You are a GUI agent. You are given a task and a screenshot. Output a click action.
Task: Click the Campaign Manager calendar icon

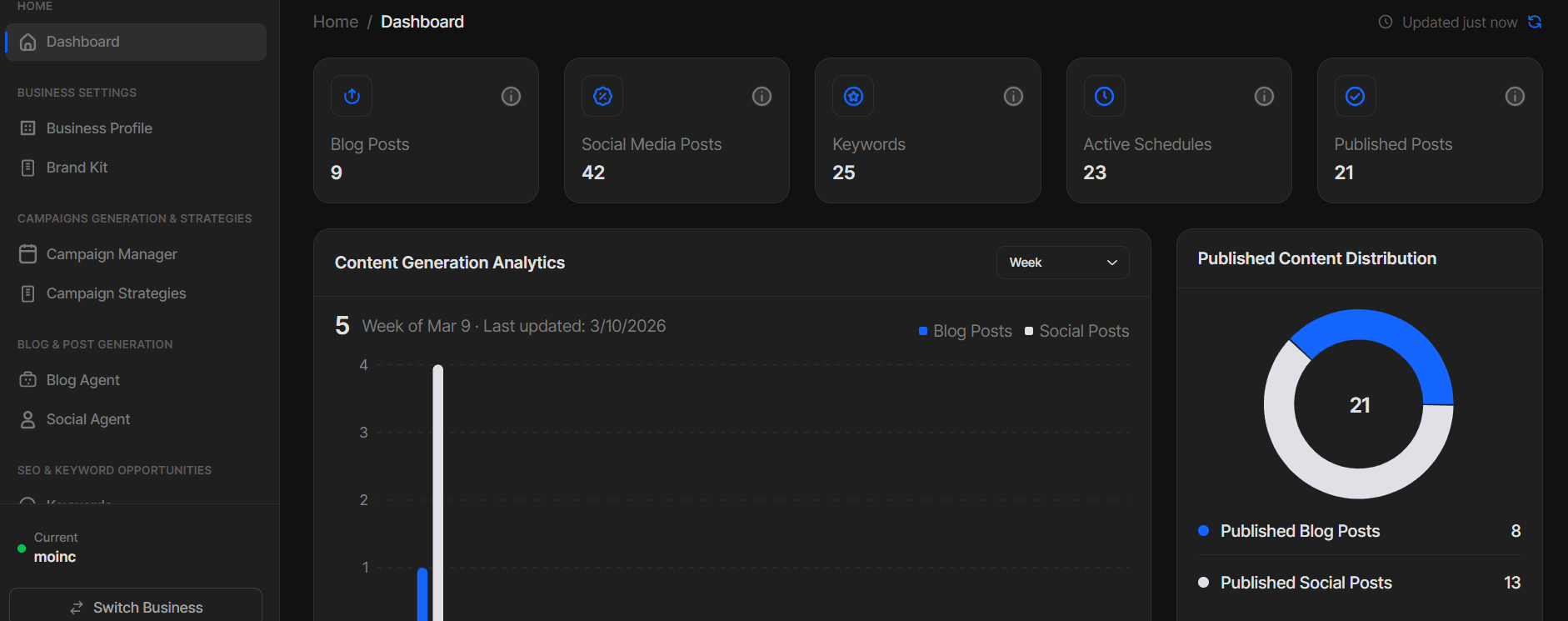[28, 254]
